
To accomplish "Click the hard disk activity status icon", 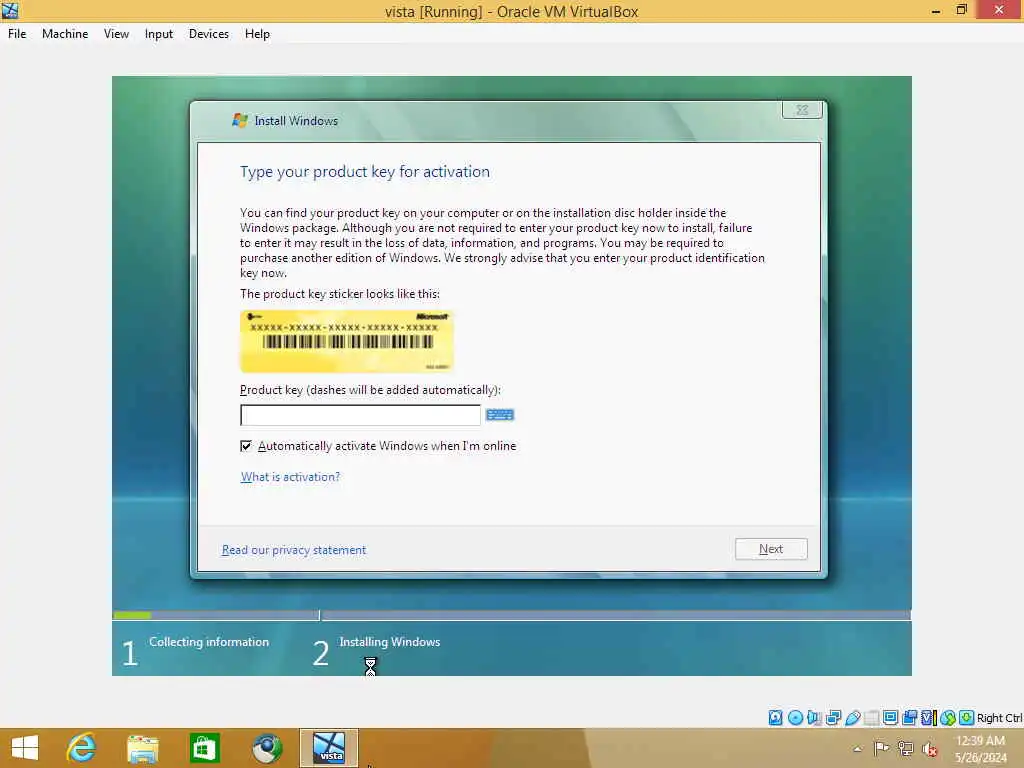I will (775, 718).
